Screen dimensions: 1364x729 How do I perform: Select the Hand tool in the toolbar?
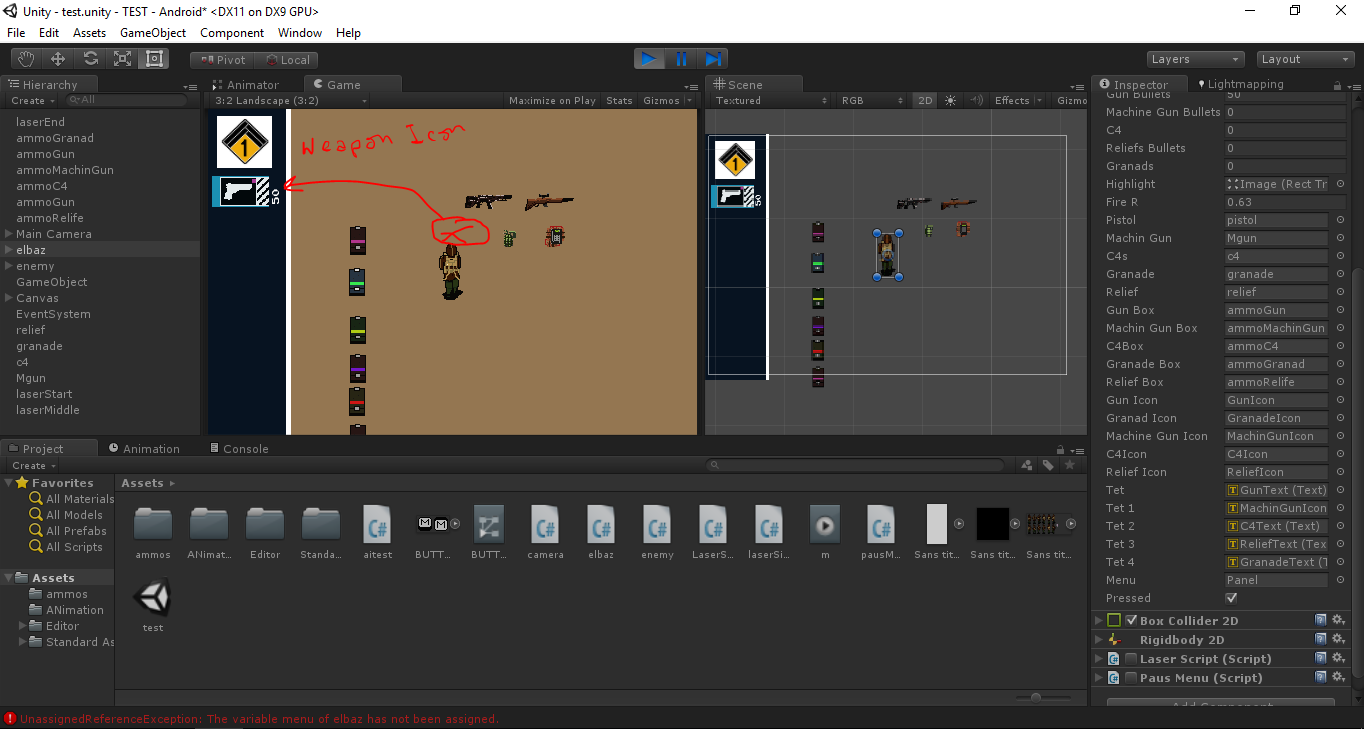(x=27, y=59)
